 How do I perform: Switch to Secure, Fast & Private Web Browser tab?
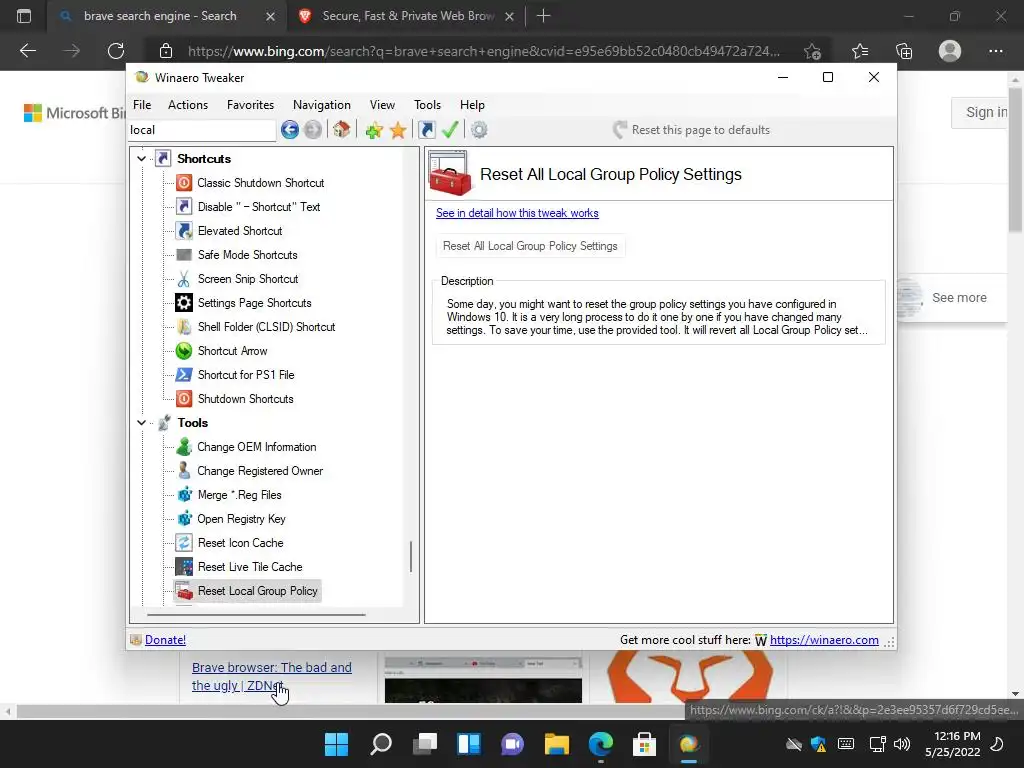coord(408,16)
